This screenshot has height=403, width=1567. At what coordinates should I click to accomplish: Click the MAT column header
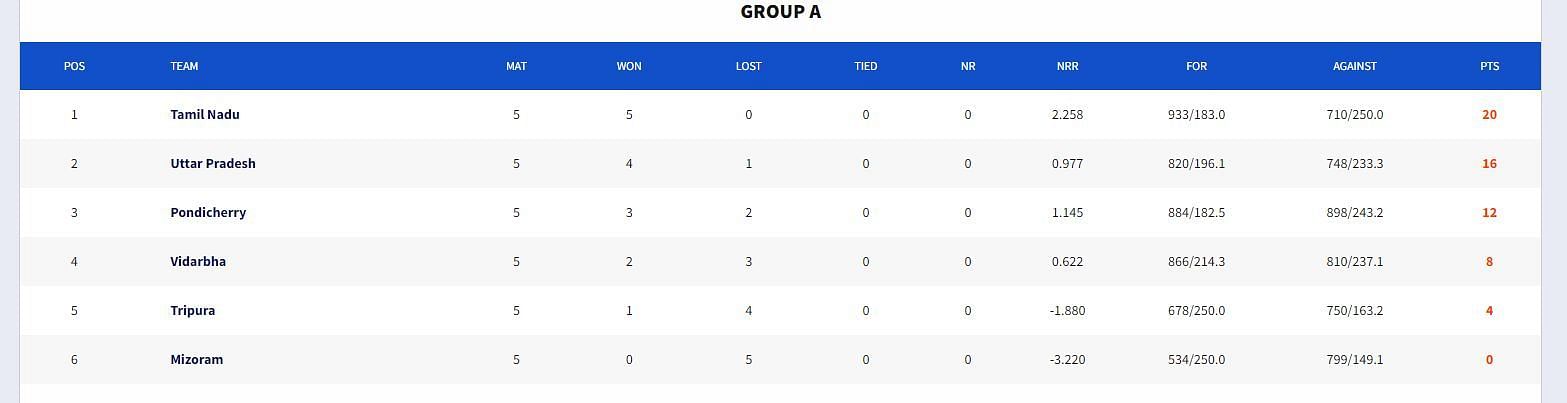coord(516,66)
